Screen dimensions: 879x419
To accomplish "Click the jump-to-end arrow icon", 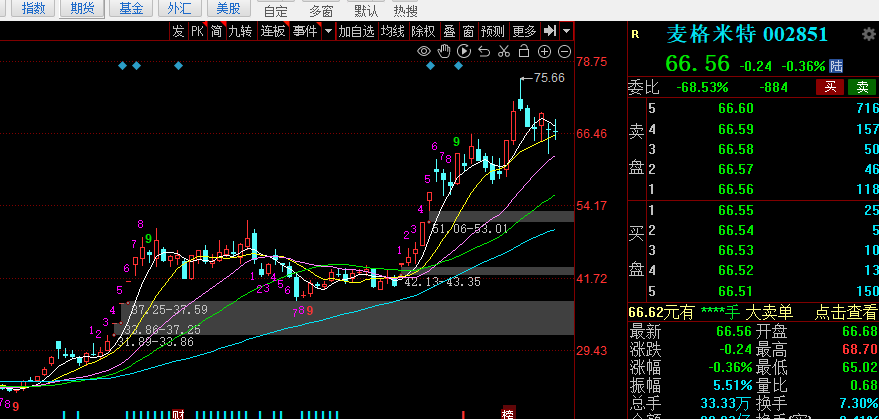I will 550,31.
